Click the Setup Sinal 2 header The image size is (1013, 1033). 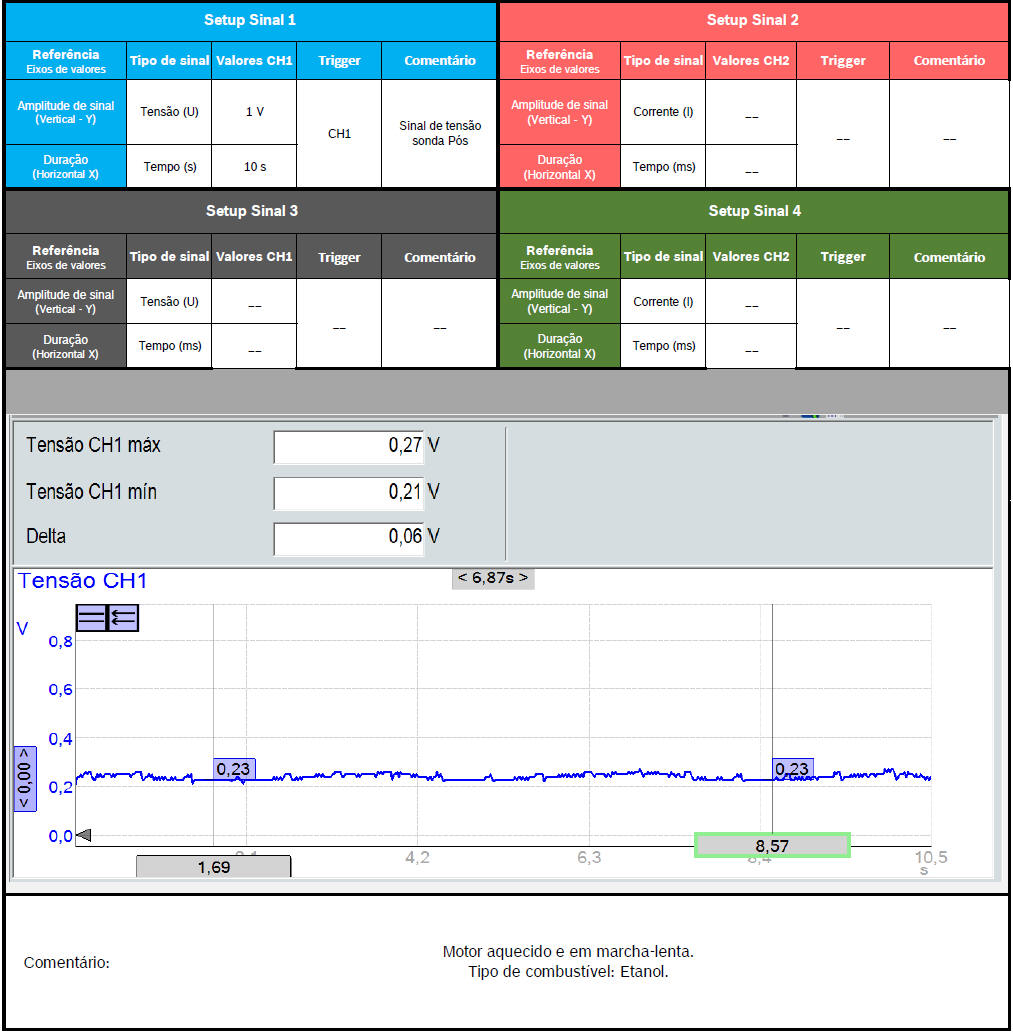click(753, 20)
